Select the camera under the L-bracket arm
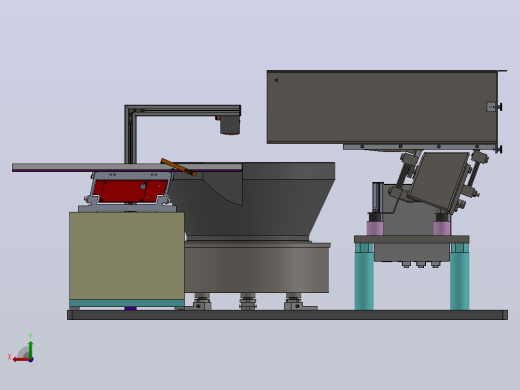Viewport: 520px width, 390px height. (x=229, y=125)
